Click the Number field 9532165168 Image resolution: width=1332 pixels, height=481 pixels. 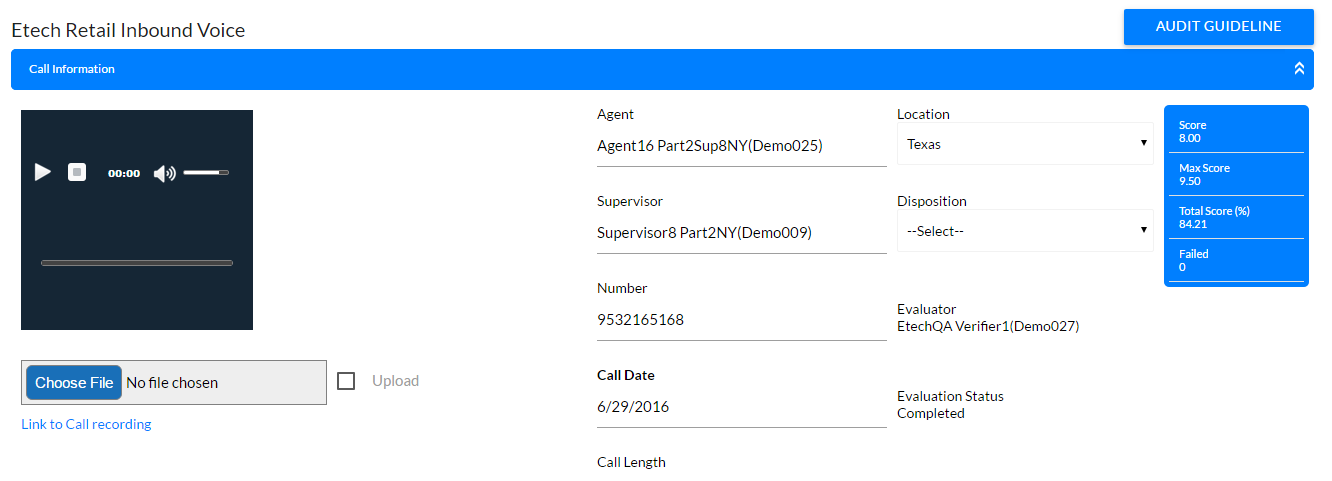[741, 320]
